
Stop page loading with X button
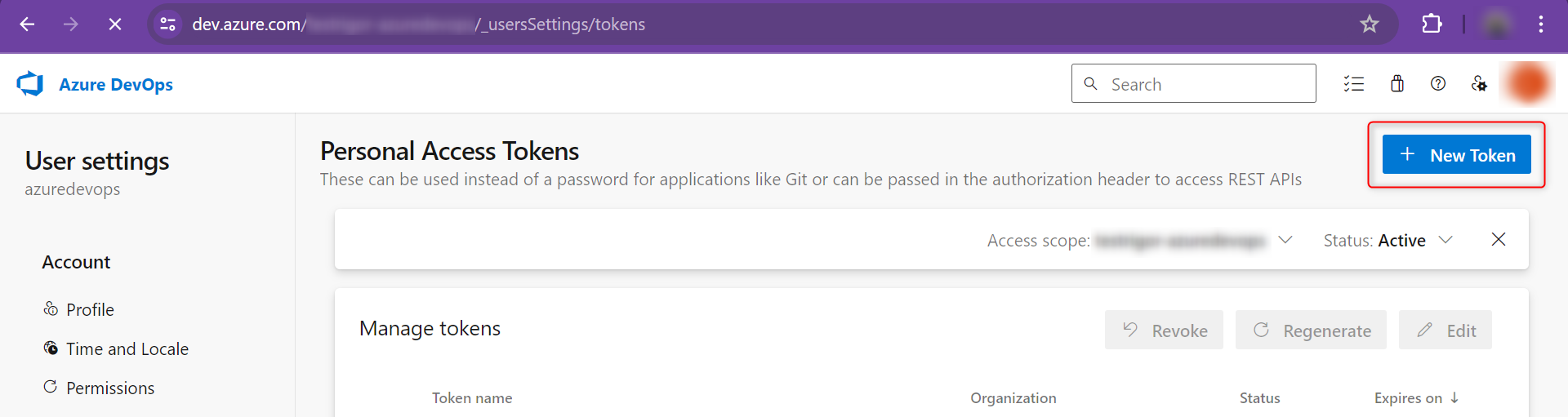115,24
